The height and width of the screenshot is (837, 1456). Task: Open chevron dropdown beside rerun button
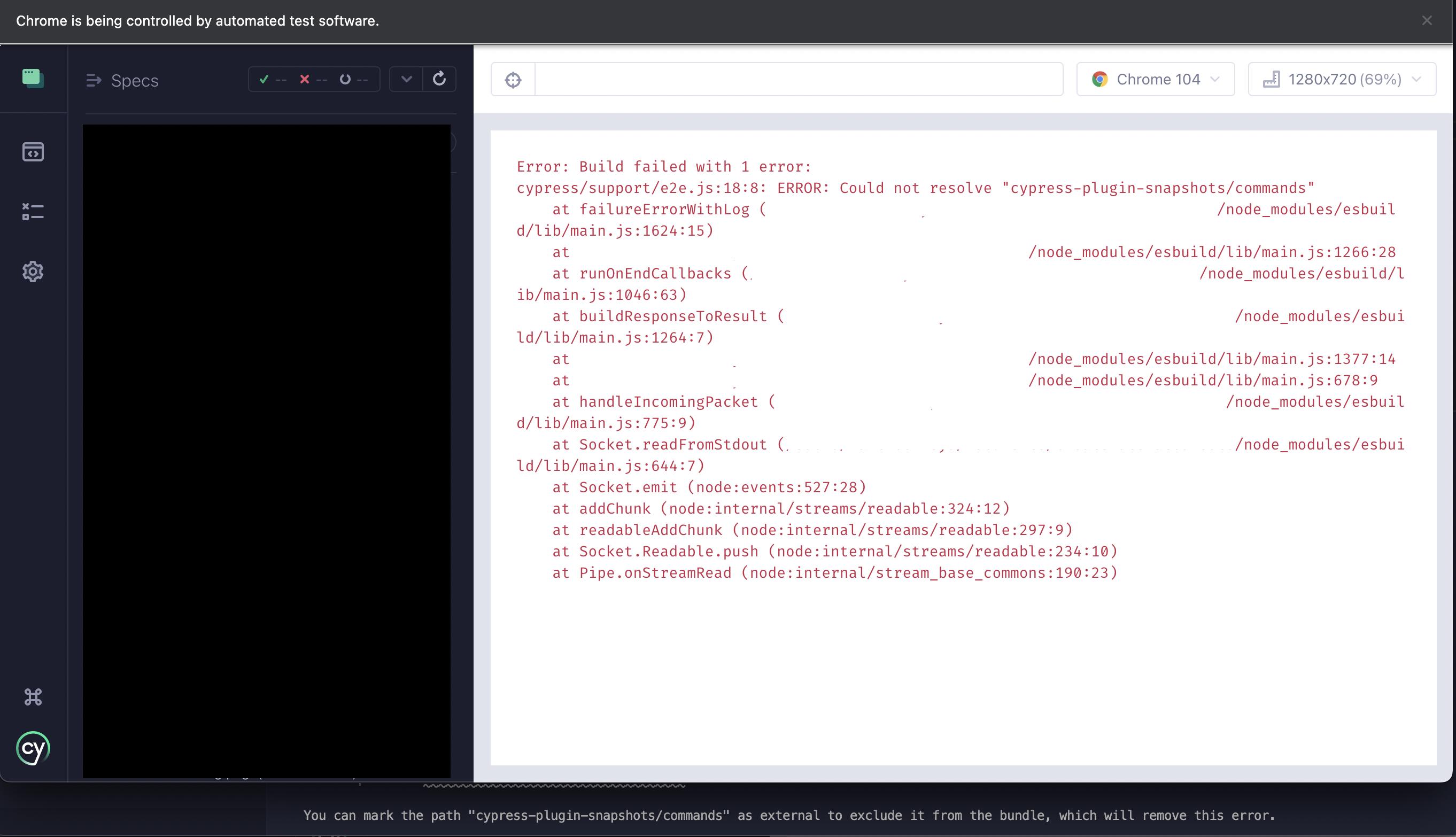click(x=406, y=79)
